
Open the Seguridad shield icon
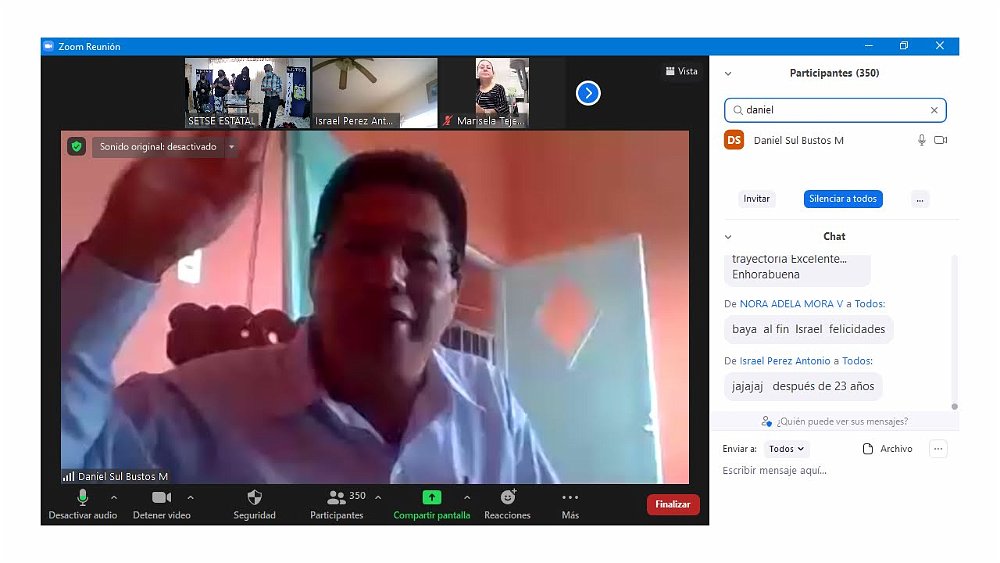254,497
